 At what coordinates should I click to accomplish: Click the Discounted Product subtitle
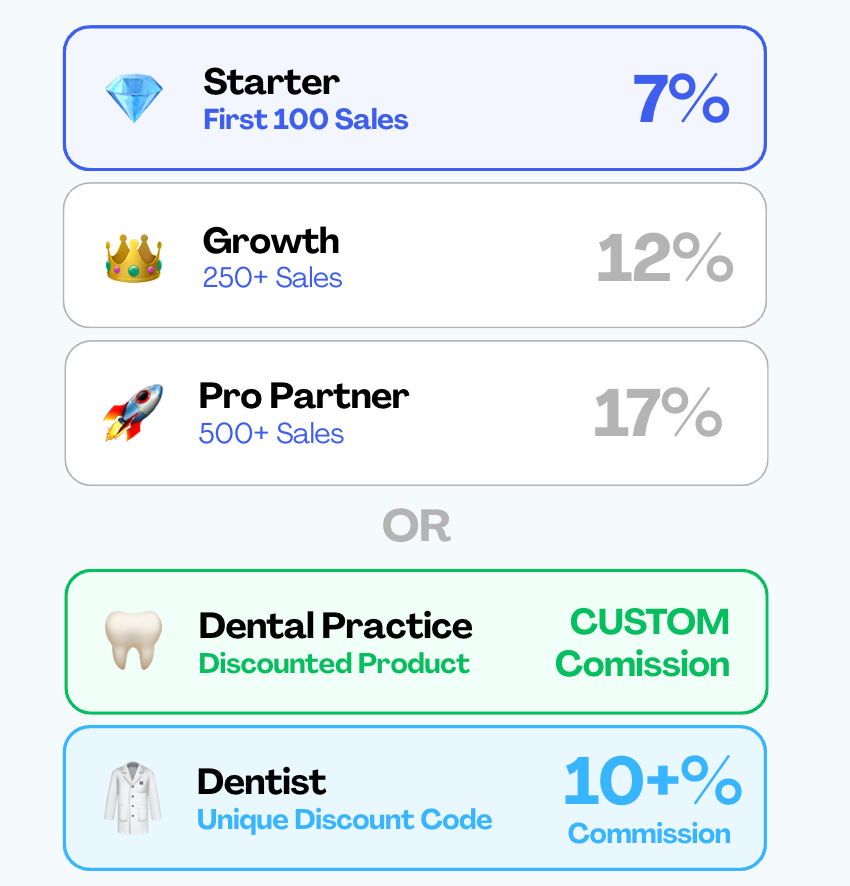(334, 663)
